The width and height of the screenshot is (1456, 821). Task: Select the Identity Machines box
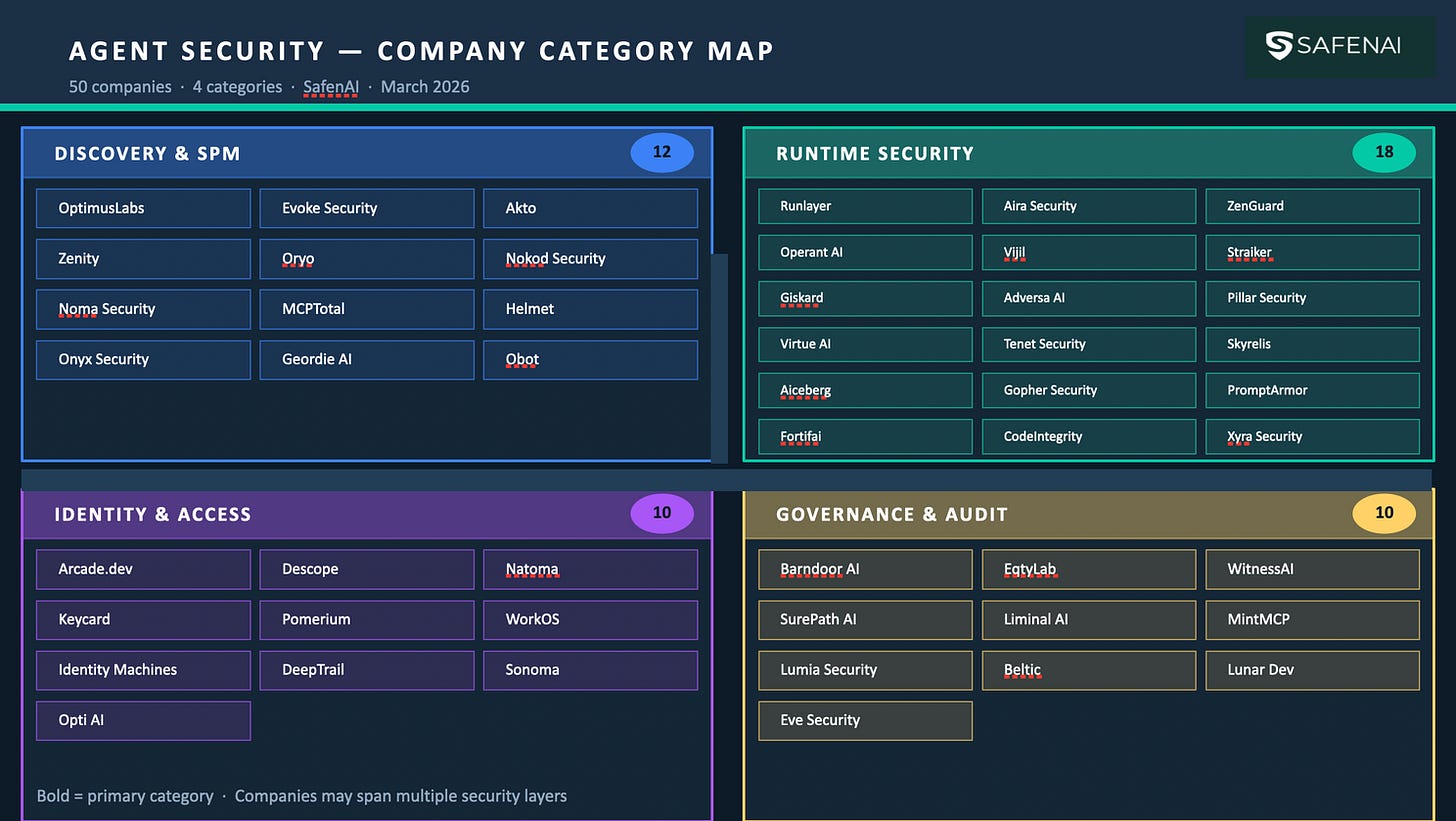point(143,670)
